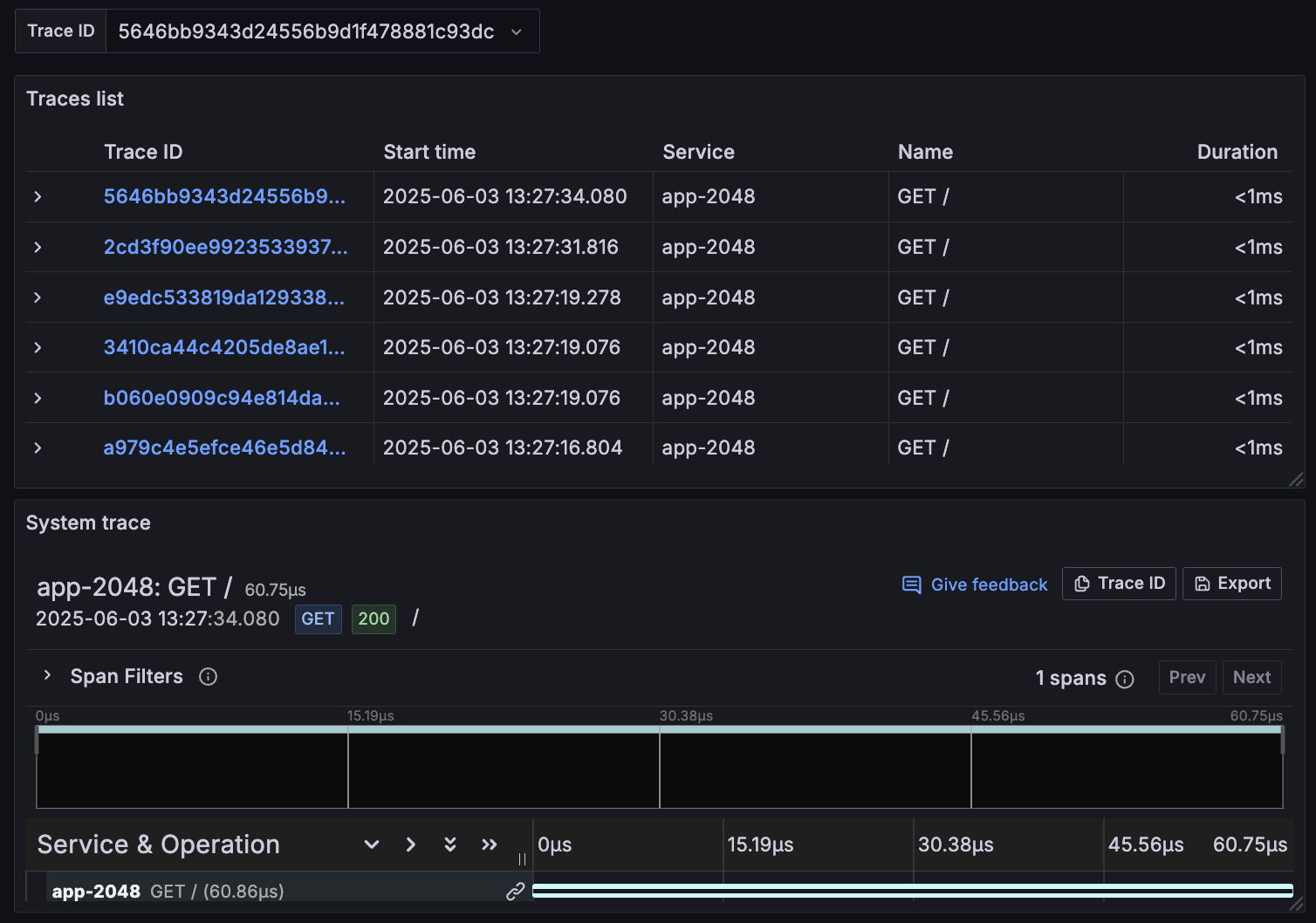The image size is (1316, 923).
Task: Expand the first trace row 5646bb9343d24556b9
Action: click(x=37, y=196)
